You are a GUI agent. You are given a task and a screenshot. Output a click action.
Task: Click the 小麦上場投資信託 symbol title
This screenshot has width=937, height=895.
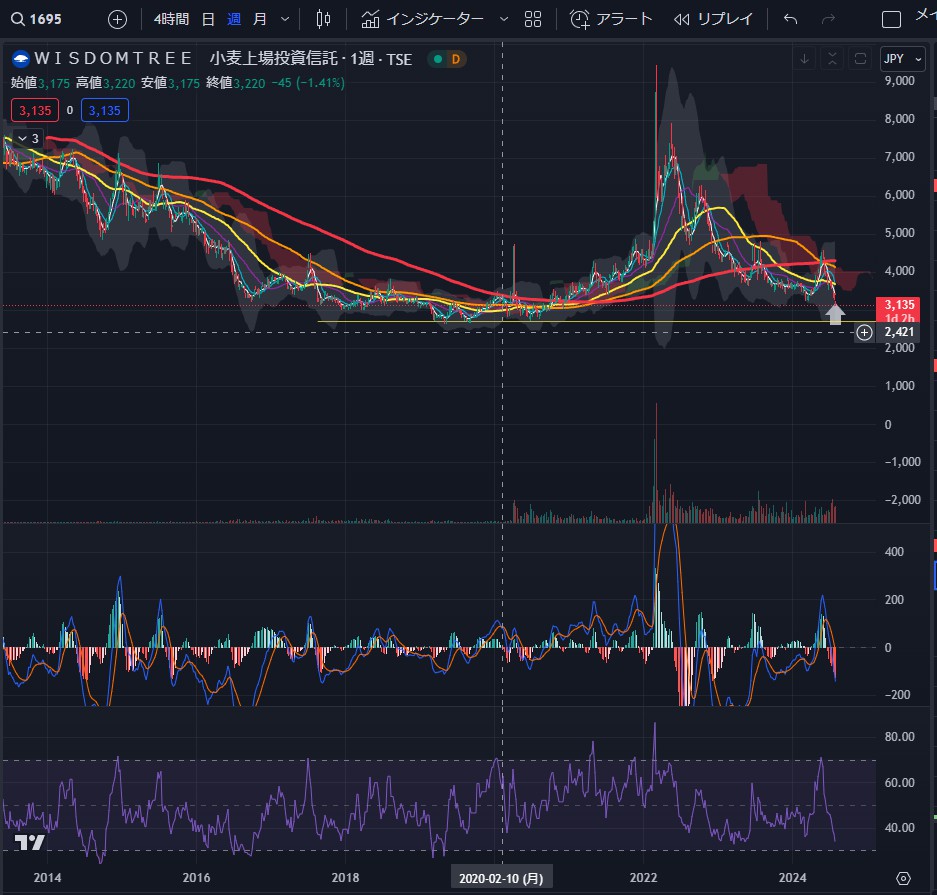(x=273, y=59)
